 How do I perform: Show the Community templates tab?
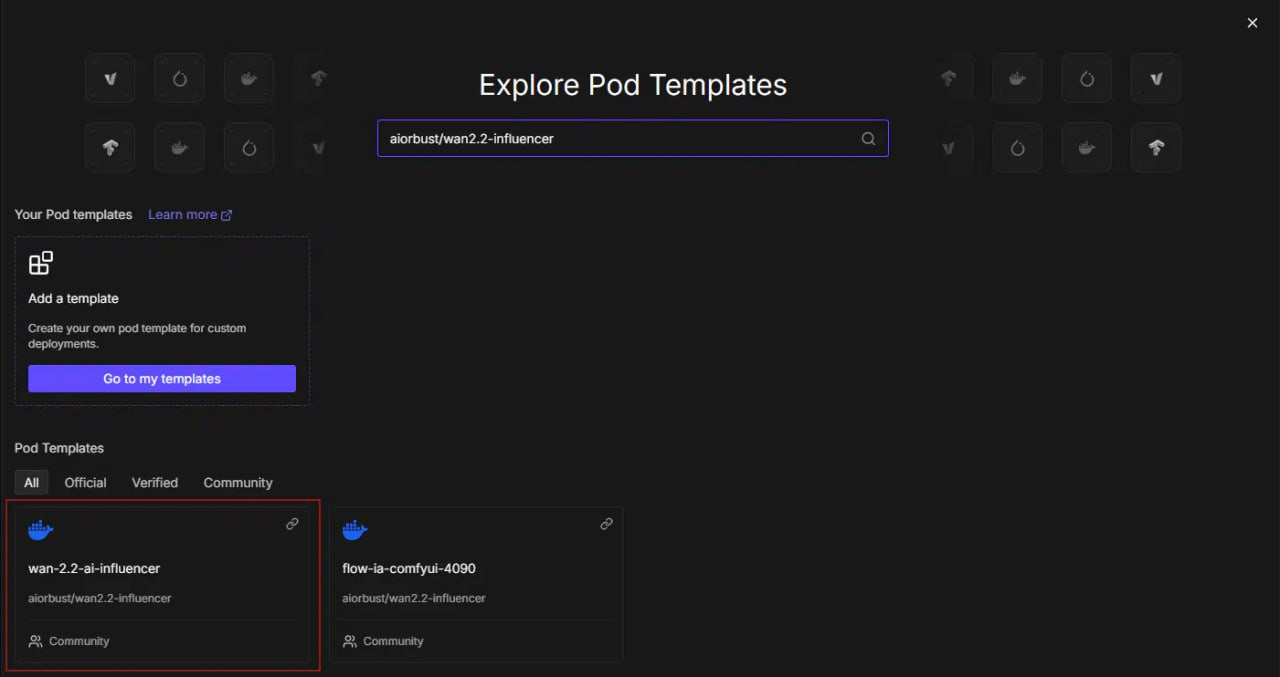click(238, 482)
